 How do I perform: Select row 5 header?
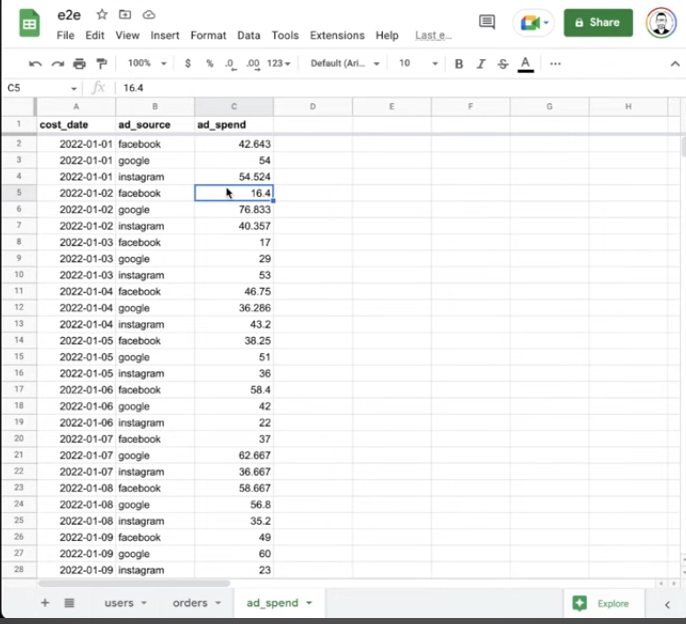[x=19, y=193]
